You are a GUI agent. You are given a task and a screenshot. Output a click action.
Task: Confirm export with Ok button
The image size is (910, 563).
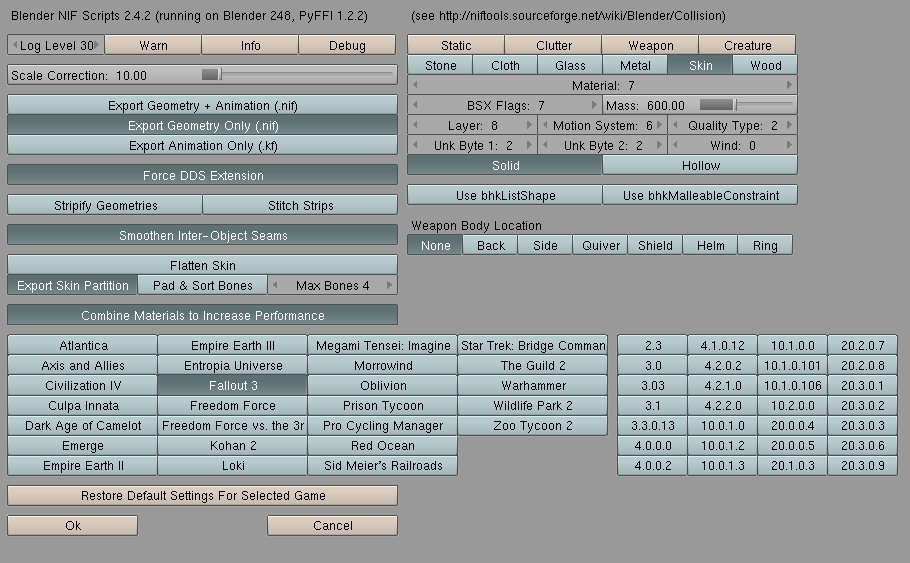73,525
